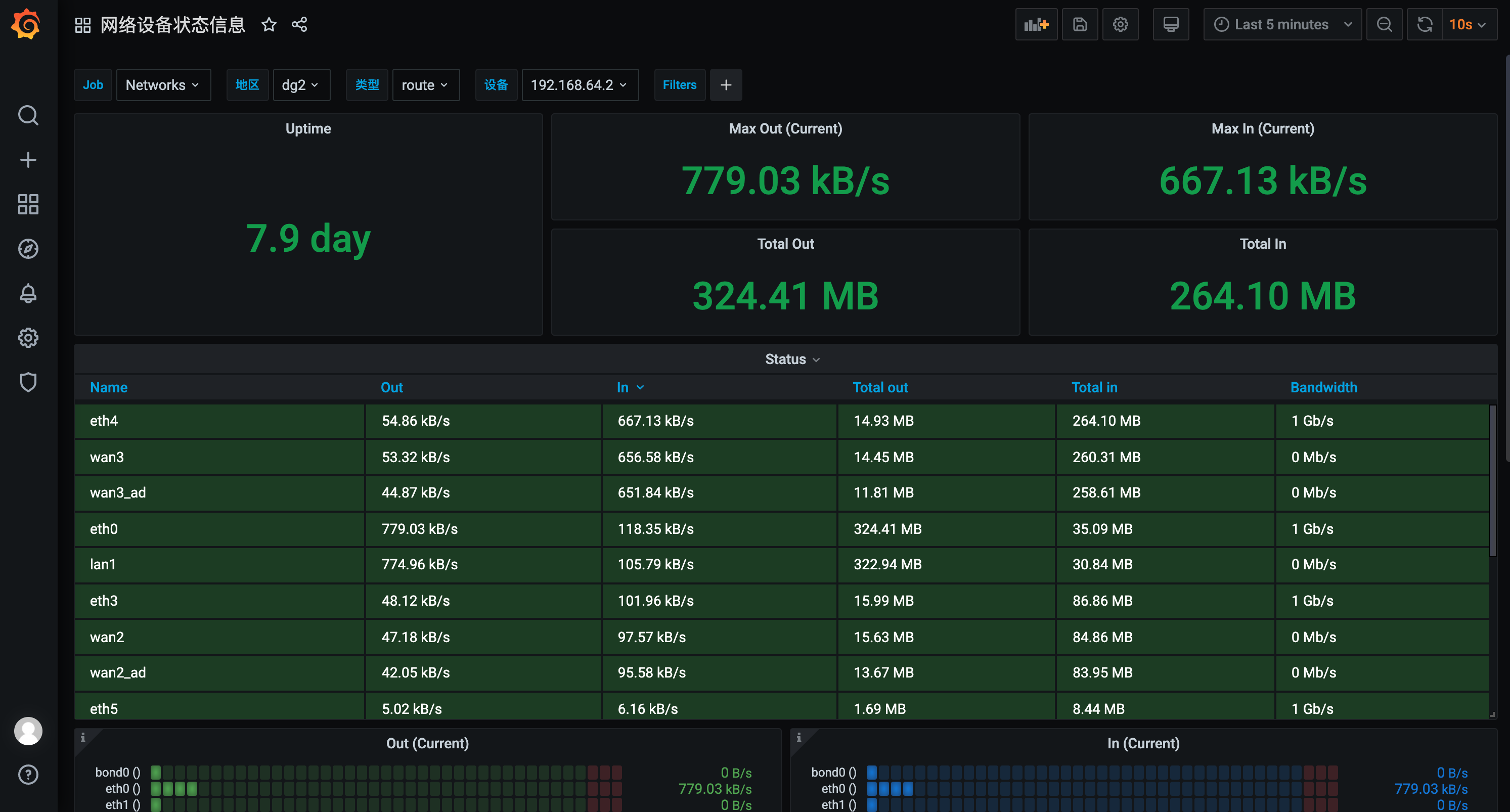This screenshot has height=812, width=1510.
Task: Toggle sort on the In column
Action: 630,387
